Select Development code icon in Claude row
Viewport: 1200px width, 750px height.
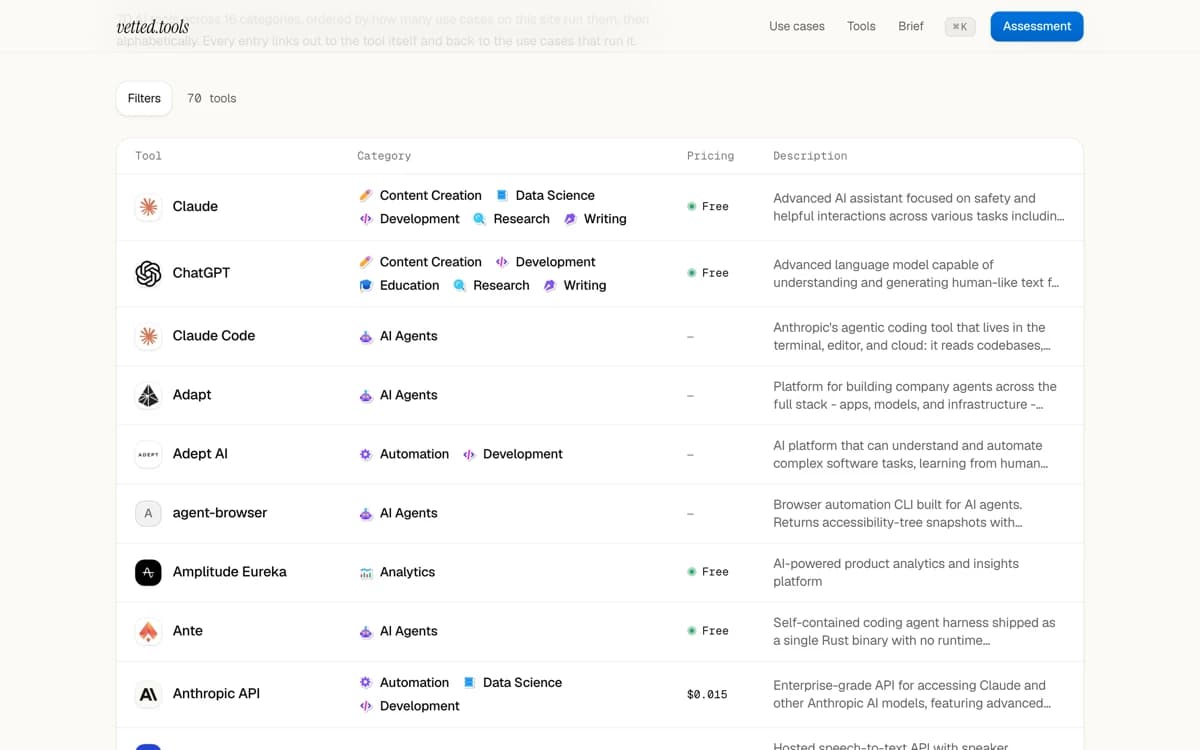pos(366,219)
